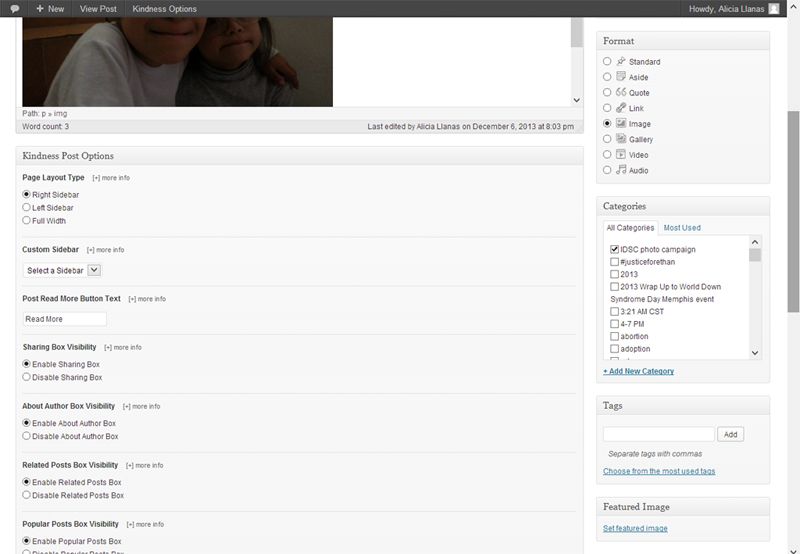Click the page scrollbar up arrow
Viewport: 800px width, 554px height.
(794, 6)
